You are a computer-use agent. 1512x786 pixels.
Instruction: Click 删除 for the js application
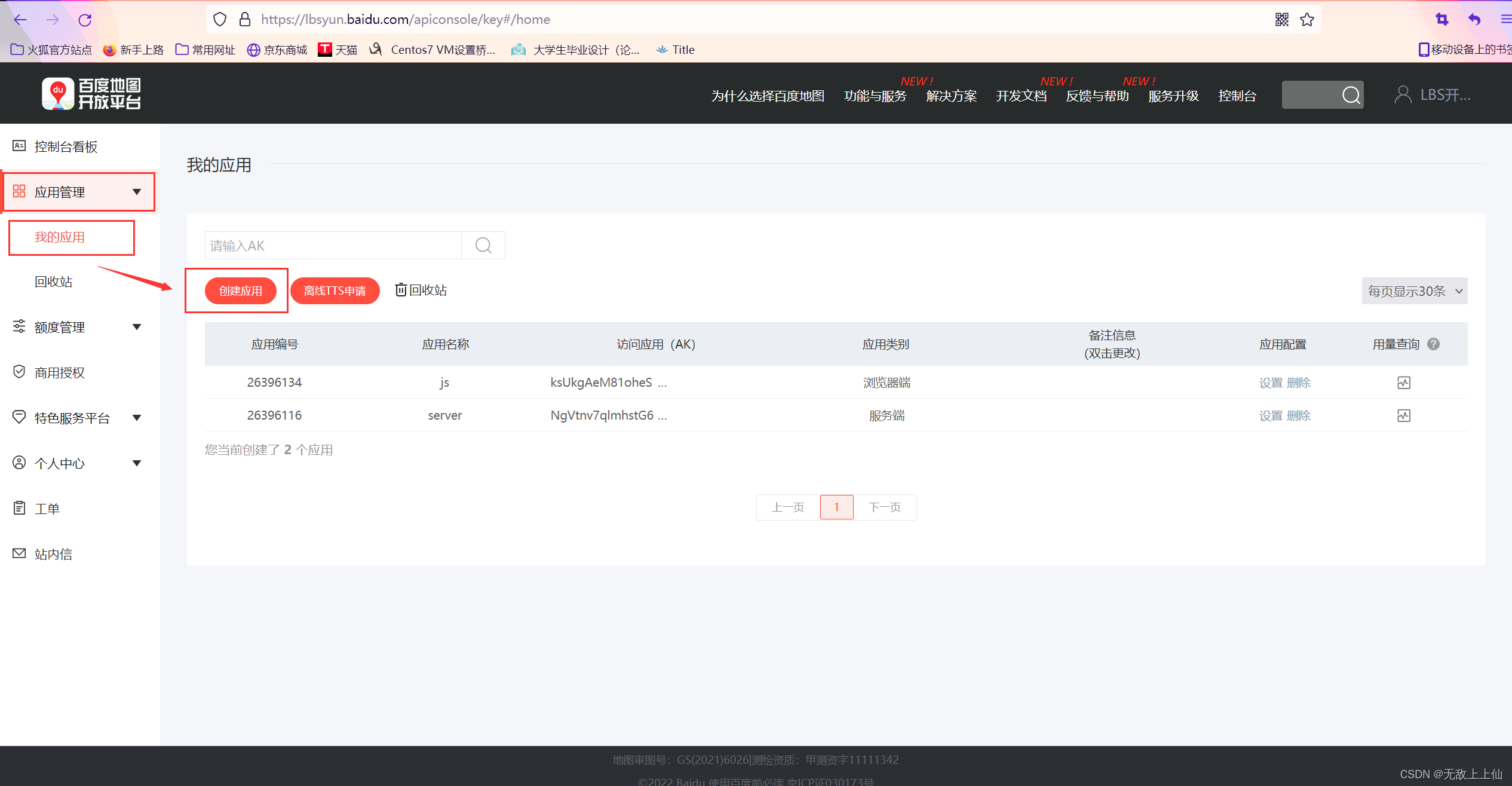(1299, 383)
